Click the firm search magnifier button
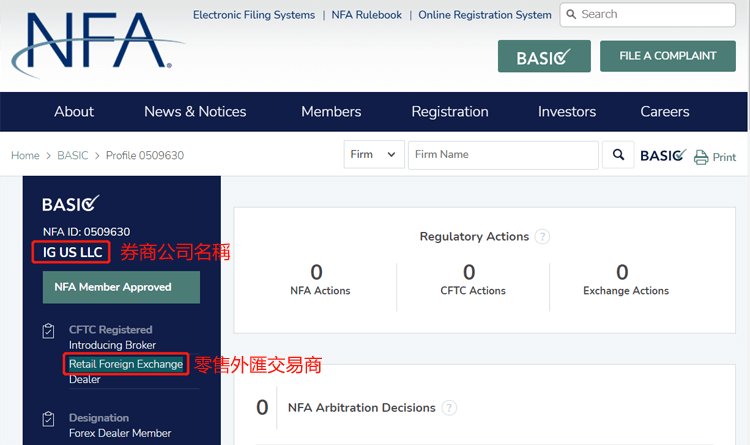750x445 pixels. (x=618, y=155)
